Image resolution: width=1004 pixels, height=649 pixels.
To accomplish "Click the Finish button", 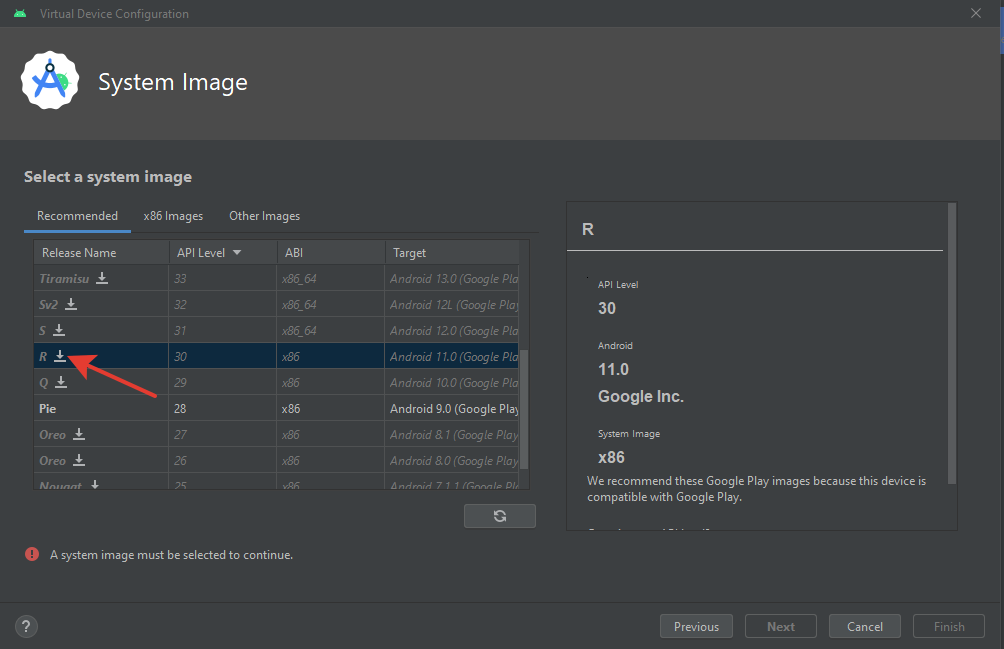I will (949, 627).
